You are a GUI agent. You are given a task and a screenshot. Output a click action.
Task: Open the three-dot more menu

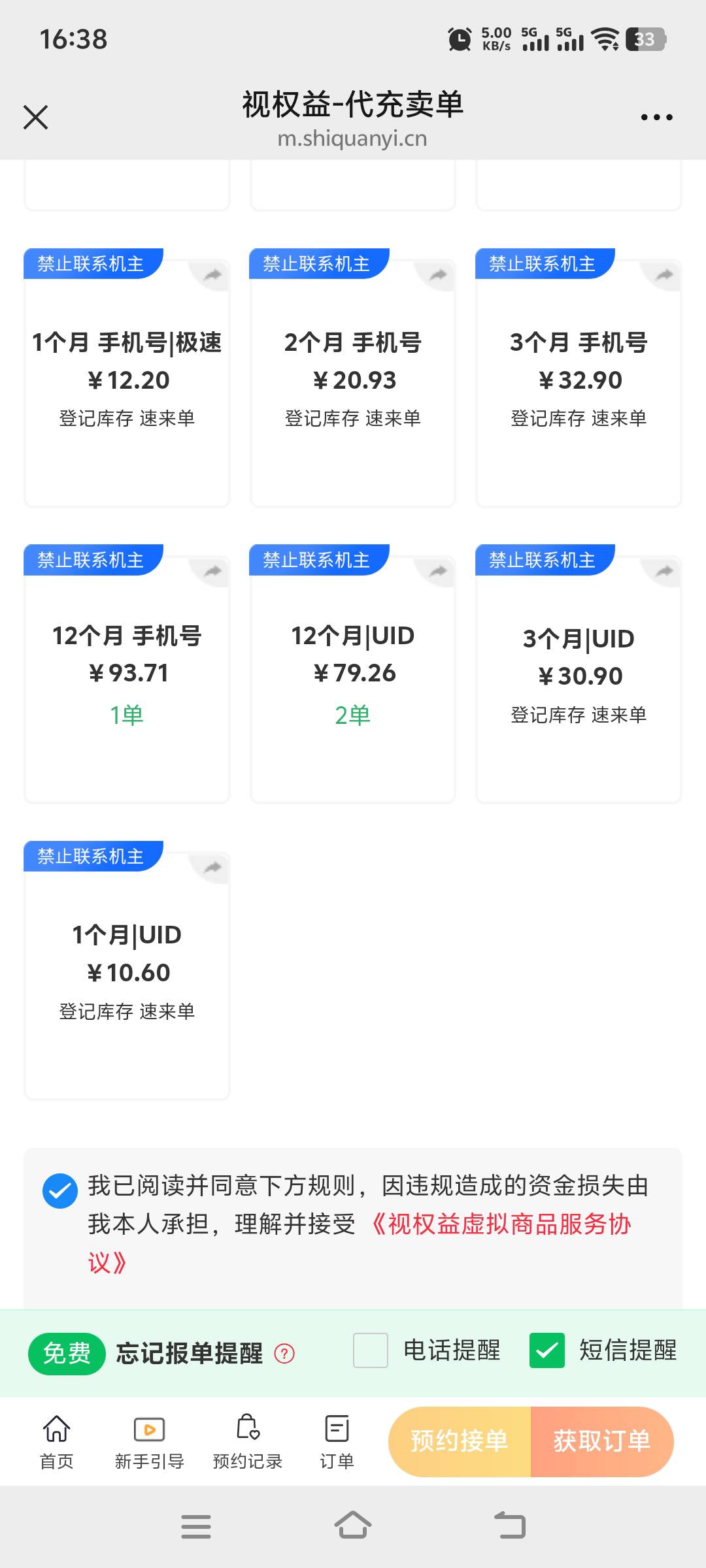(x=656, y=118)
